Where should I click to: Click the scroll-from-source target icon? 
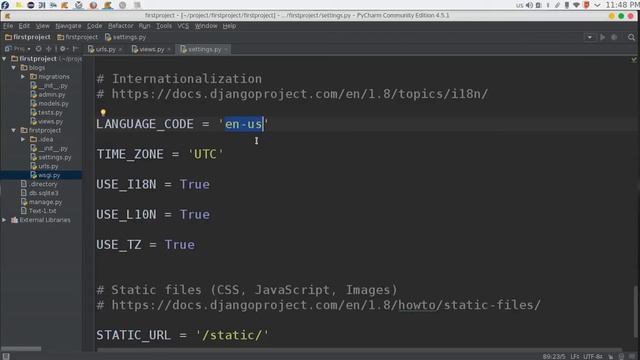[x=38, y=49]
